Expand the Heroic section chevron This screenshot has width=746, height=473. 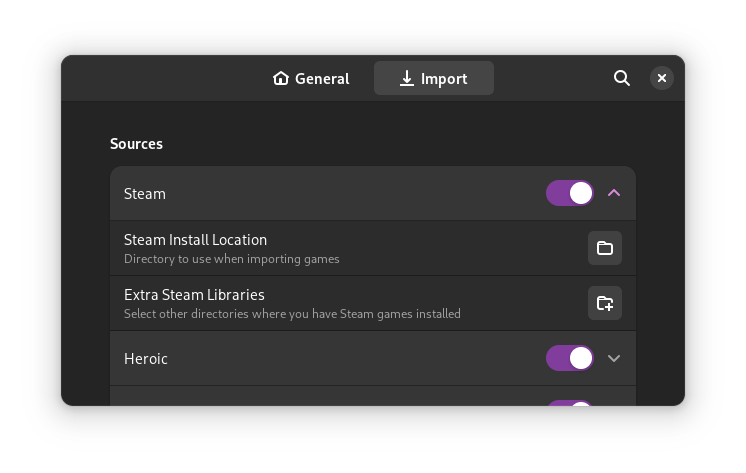614,358
